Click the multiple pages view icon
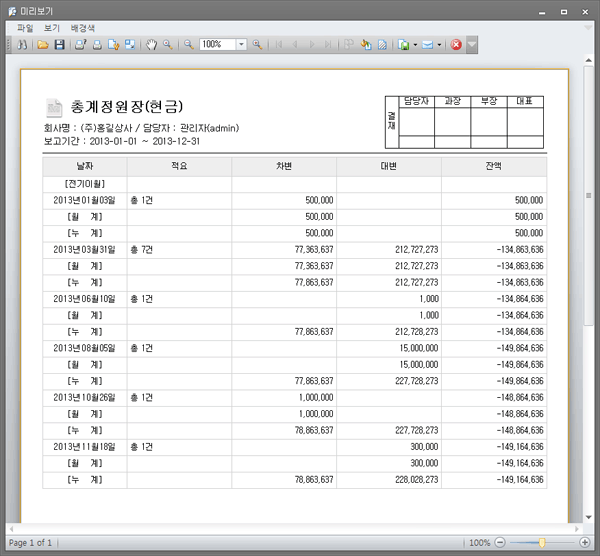This screenshot has height=556, width=600. pyautogui.click(x=349, y=45)
